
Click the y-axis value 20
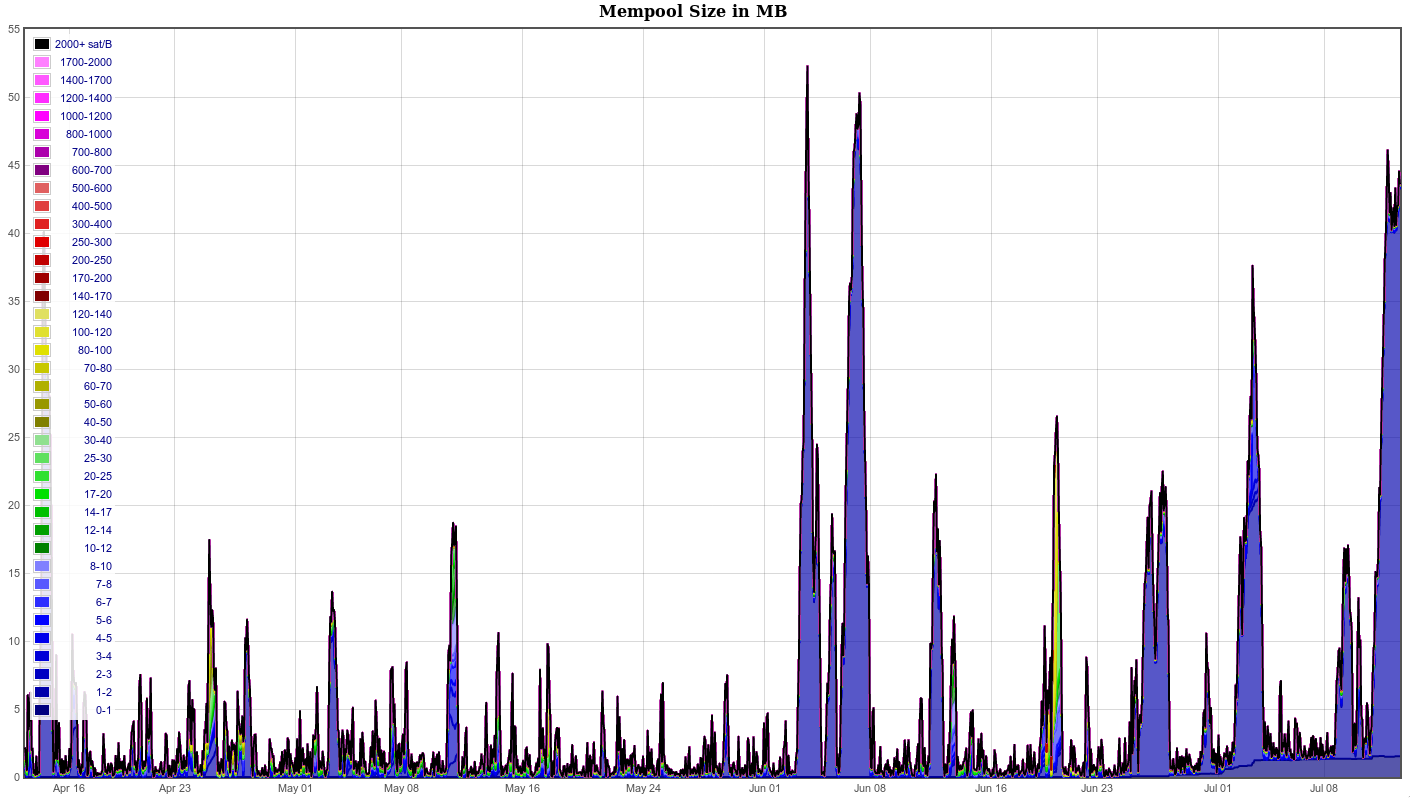pyautogui.click(x=14, y=505)
